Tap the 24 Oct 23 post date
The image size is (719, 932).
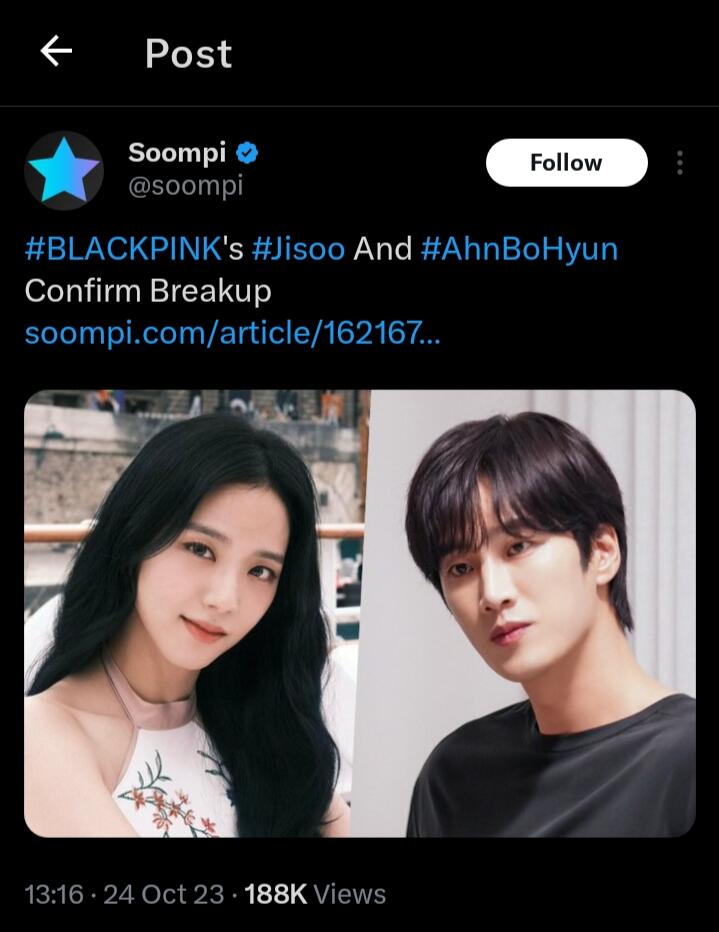tap(164, 894)
